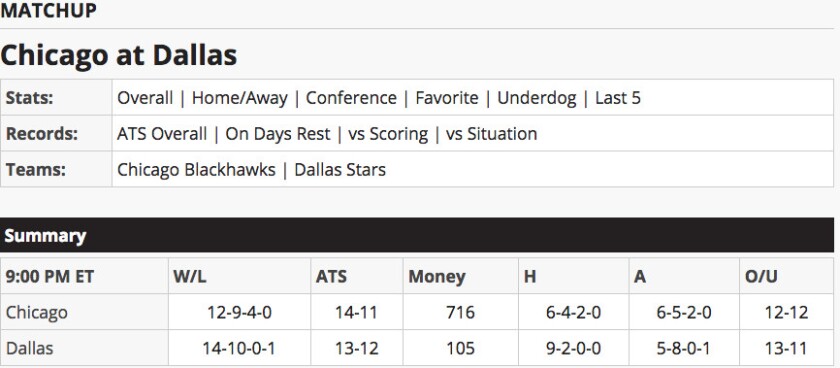The width and height of the screenshot is (840, 368).
Task: View Last 5 stats
Action: (x=618, y=98)
